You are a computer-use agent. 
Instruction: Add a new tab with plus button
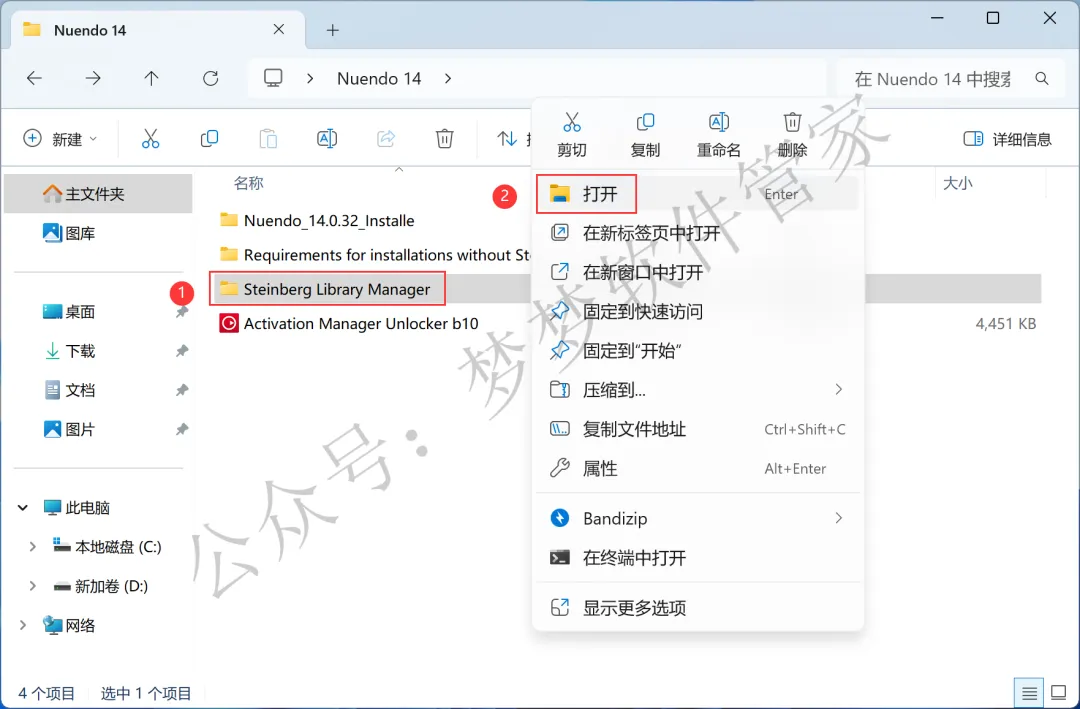pyautogui.click(x=333, y=30)
